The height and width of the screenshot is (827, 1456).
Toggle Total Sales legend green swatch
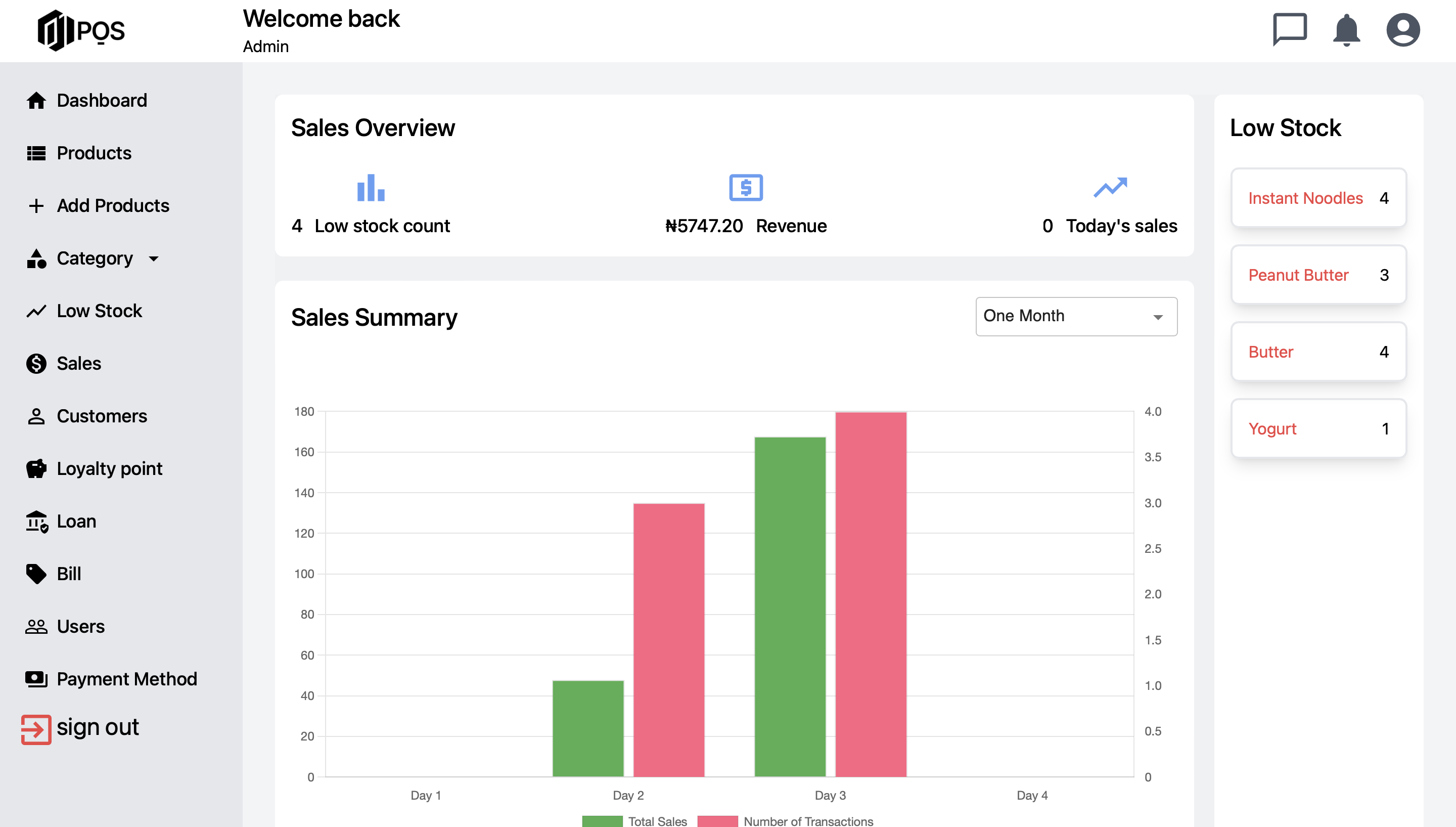click(x=602, y=821)
